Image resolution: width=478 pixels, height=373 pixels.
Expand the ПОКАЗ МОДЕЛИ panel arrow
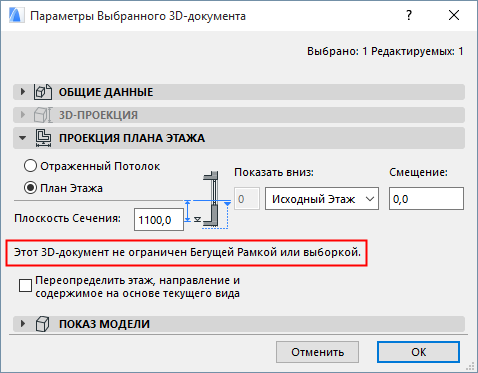(22, 324)
